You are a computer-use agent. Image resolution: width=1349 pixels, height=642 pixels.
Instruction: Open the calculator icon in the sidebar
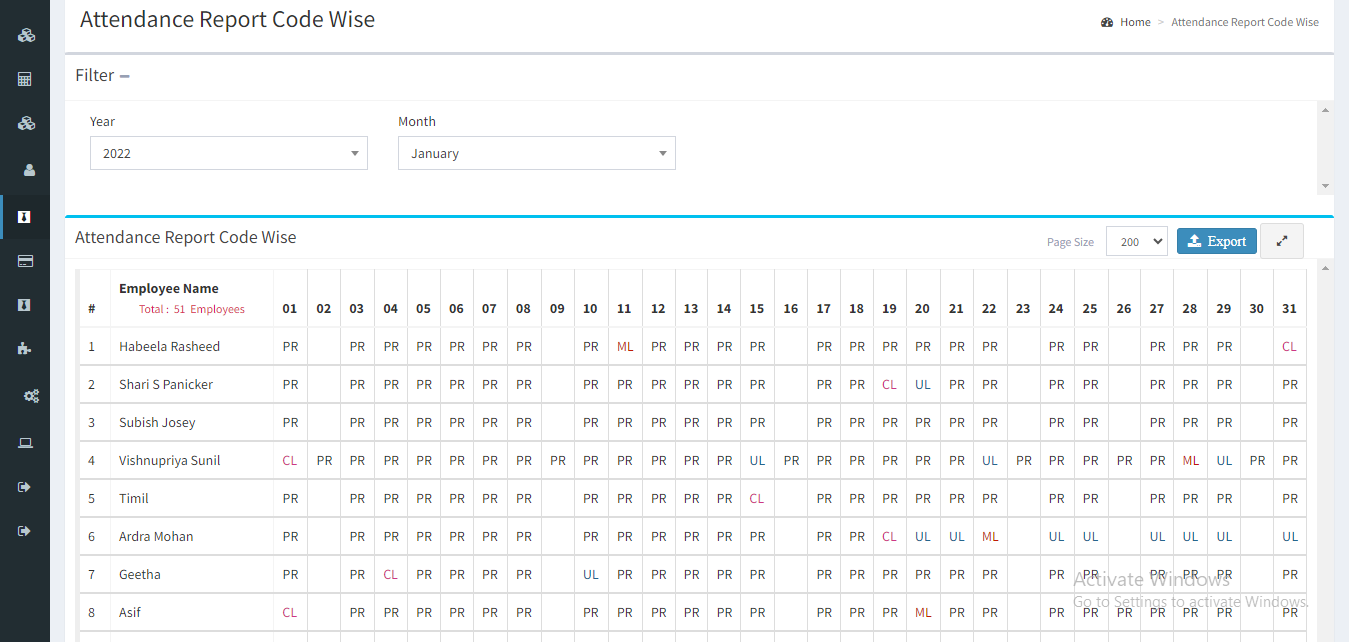[25, 79]
